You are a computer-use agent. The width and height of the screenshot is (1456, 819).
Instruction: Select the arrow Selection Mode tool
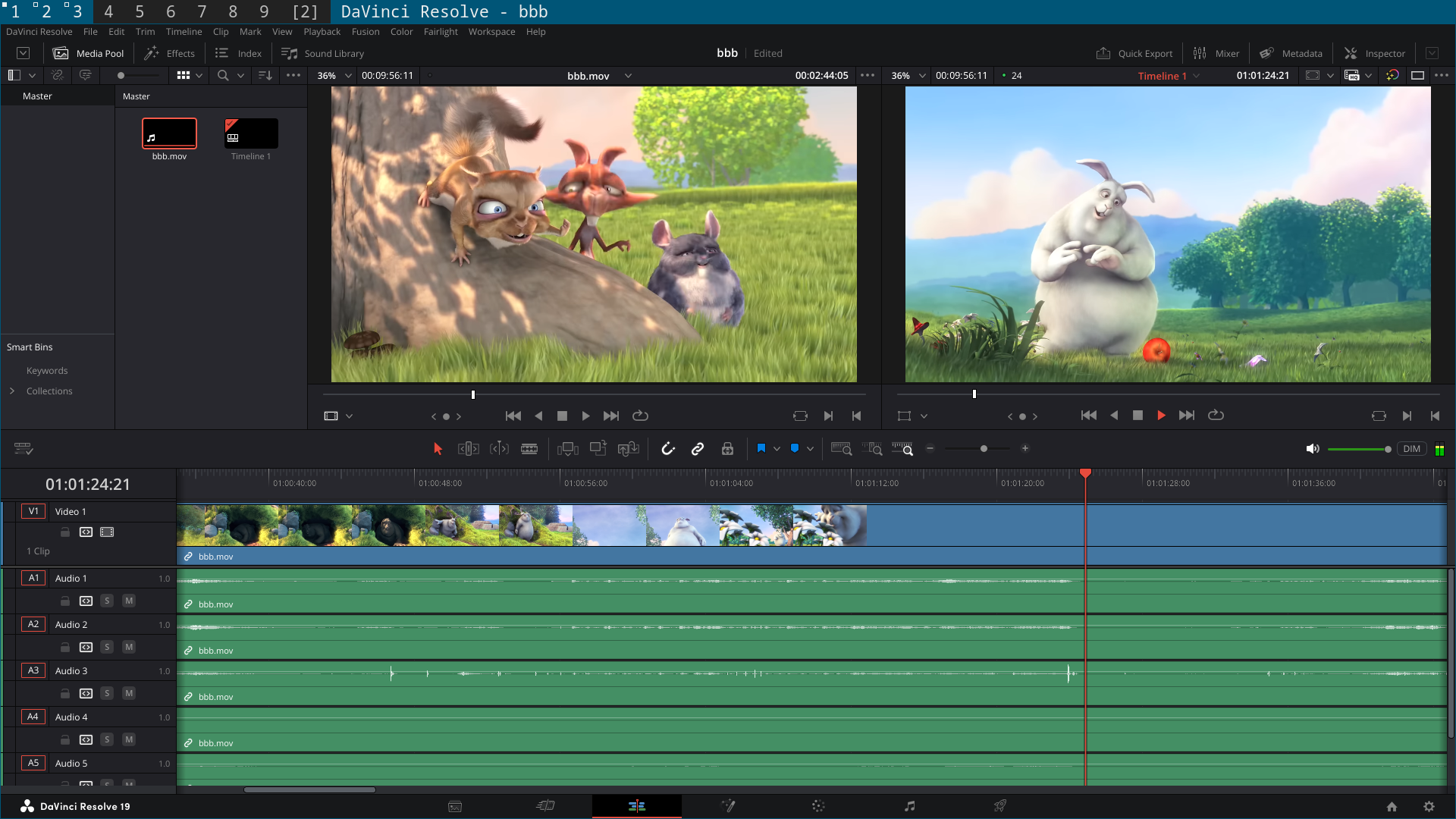(x=438, y=449)
